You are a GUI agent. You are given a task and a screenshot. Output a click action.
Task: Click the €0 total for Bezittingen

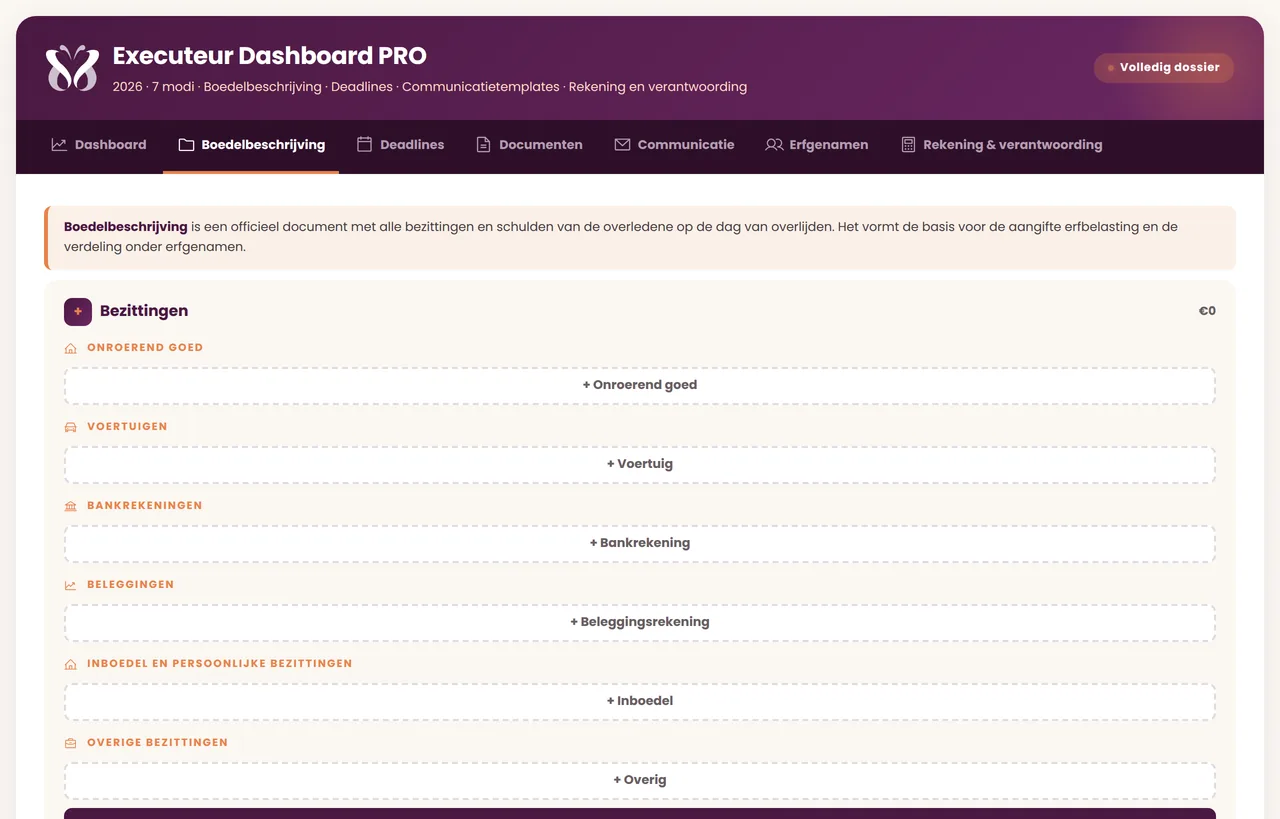point(1207,311)
